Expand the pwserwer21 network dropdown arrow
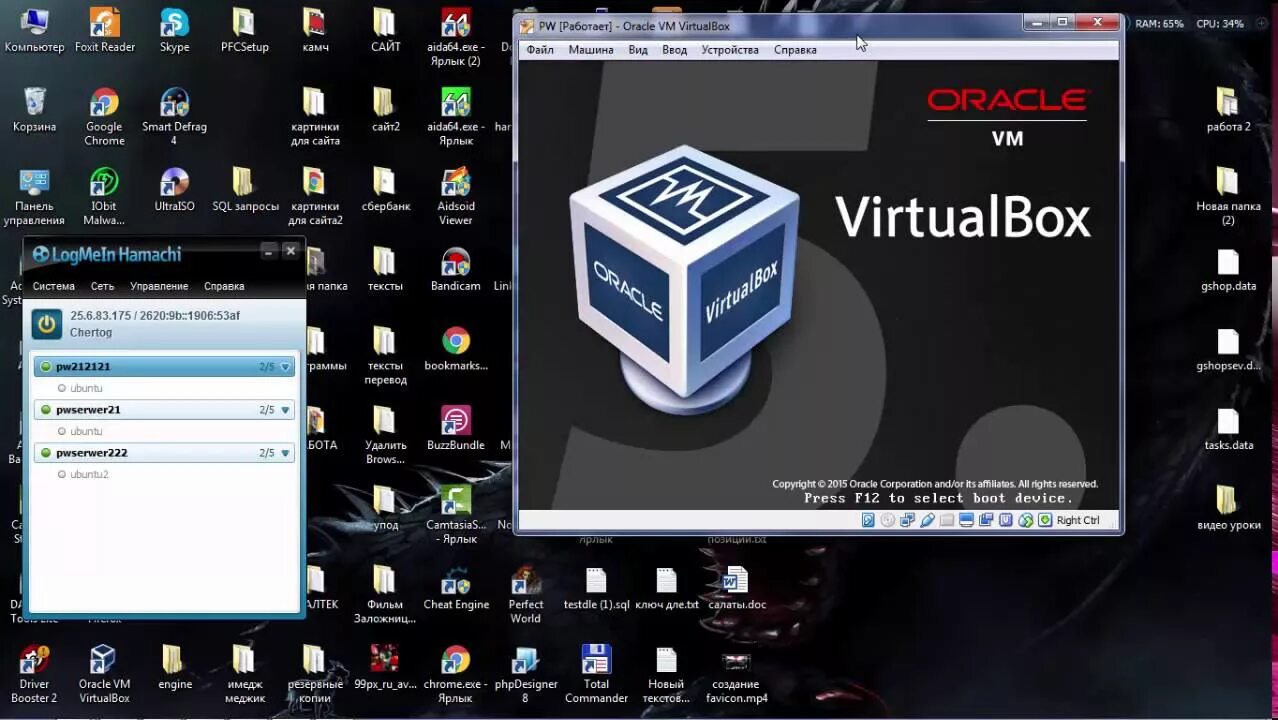 (285, 410)
